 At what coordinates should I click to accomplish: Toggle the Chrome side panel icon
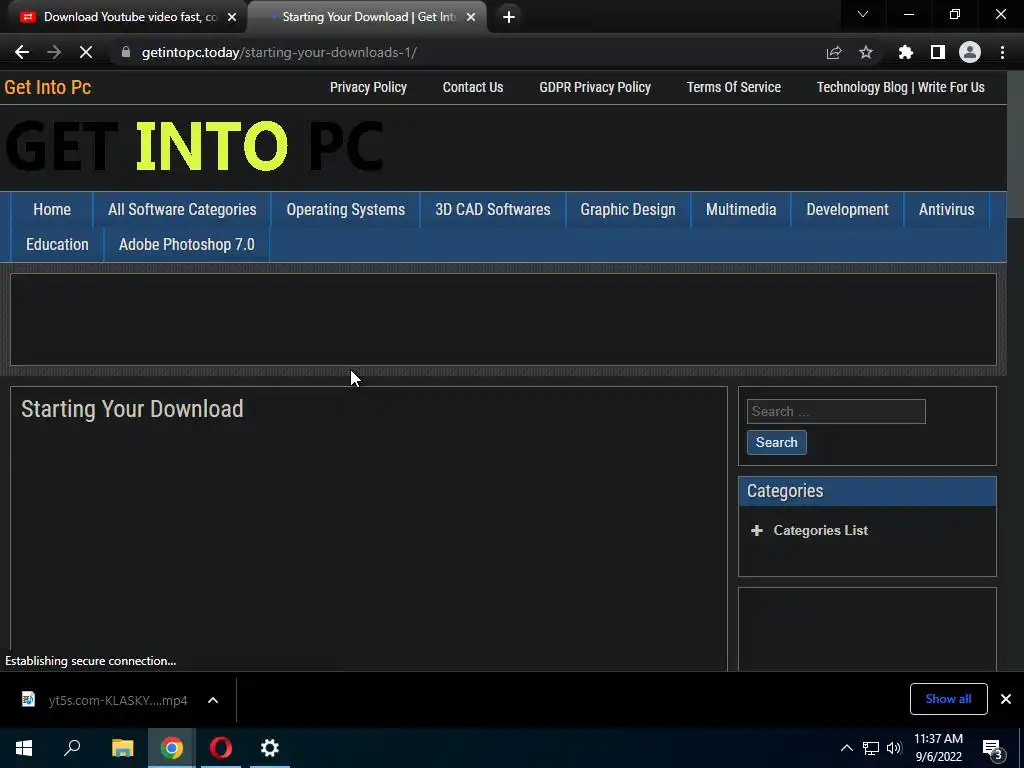(x=938, y=52)
